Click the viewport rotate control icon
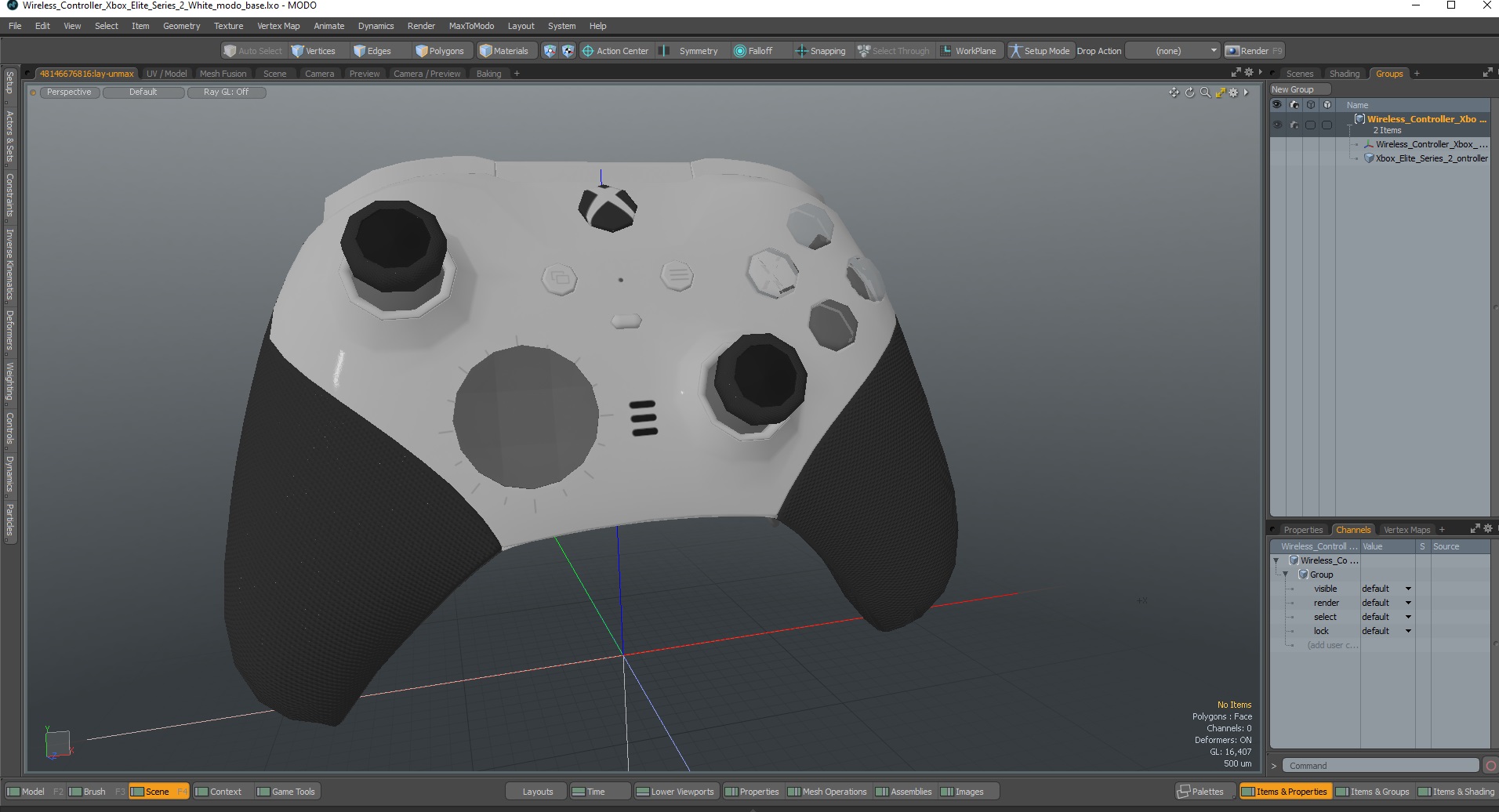The image size is (1499, 812). 1189,92
